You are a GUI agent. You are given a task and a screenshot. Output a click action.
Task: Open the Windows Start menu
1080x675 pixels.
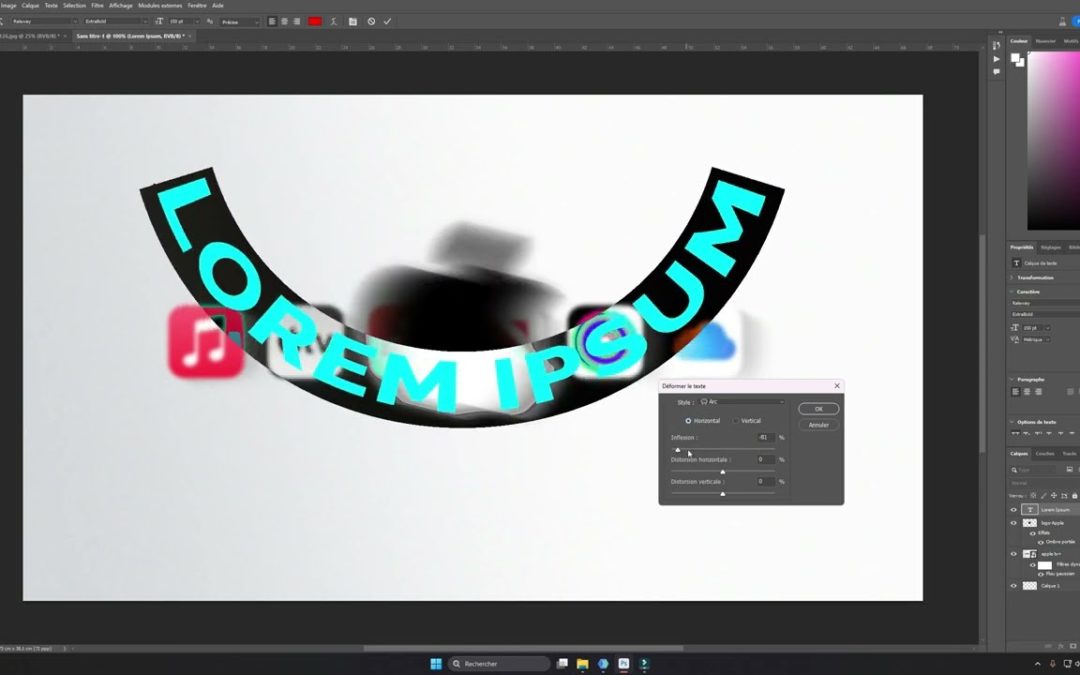(x=436, y=664)
